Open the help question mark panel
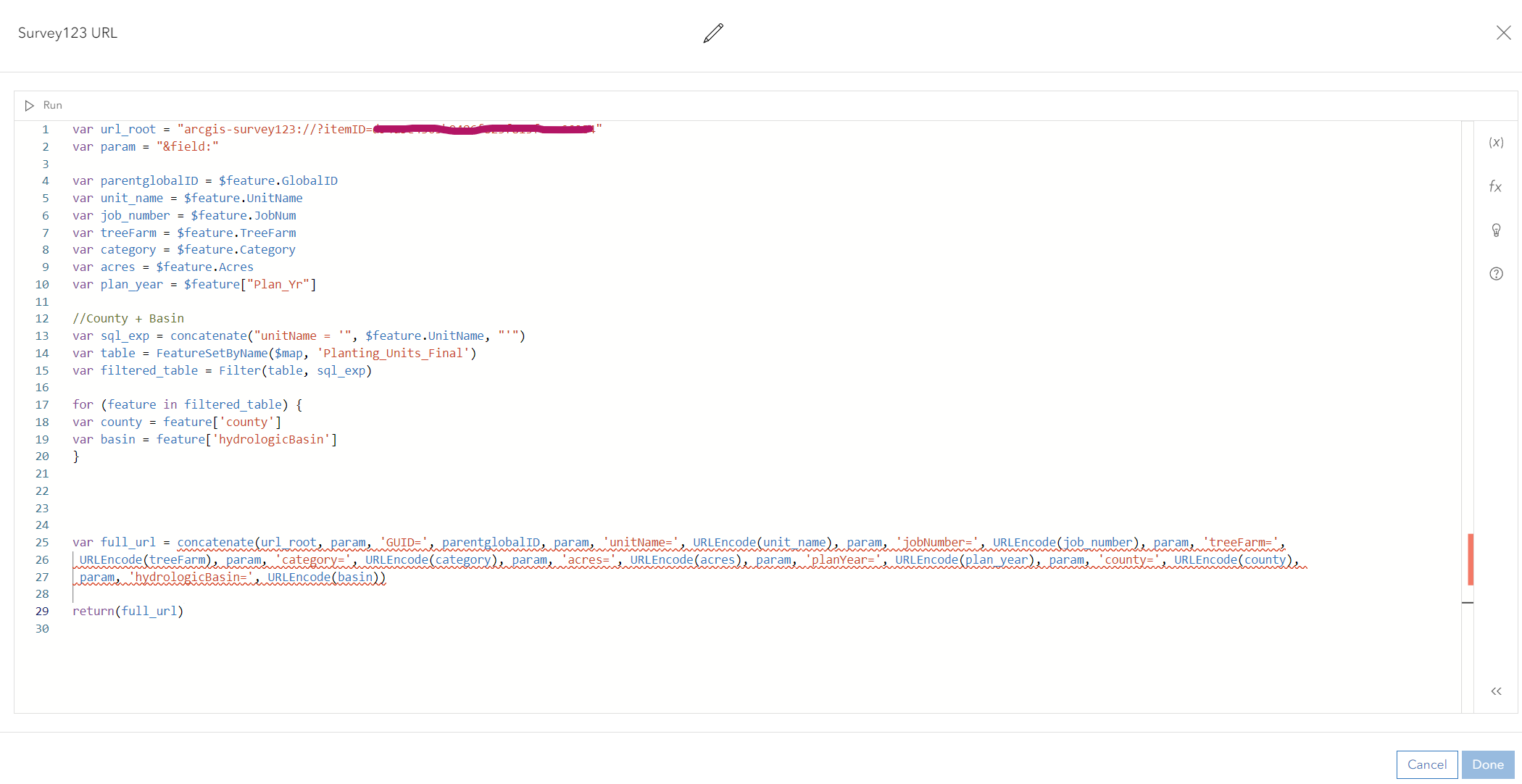Viewport: 1522px width, 784px height. coord(1496,274)
